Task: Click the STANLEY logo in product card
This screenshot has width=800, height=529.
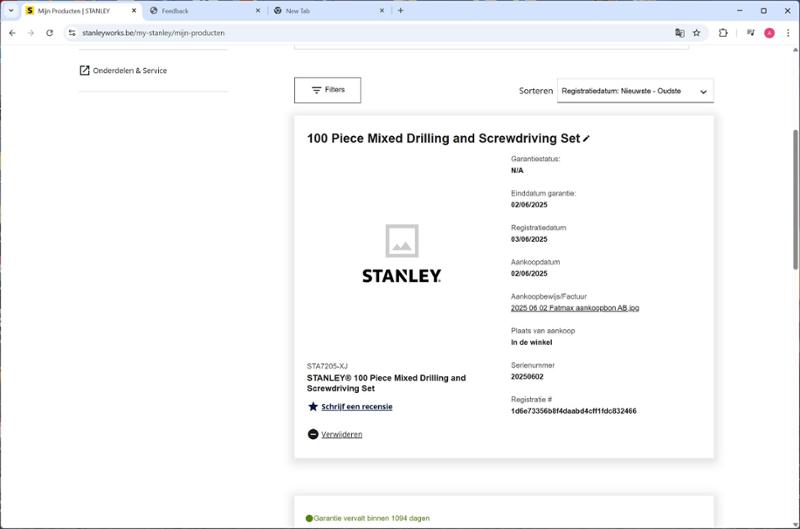Action: (x=402, y=276)
